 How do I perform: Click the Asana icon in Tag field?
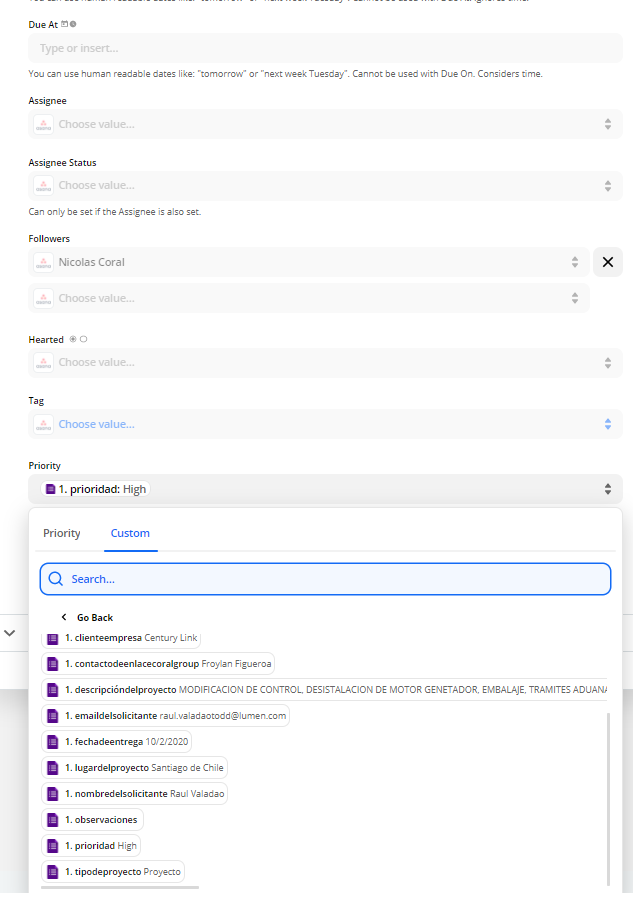click(x=44, y=424)
